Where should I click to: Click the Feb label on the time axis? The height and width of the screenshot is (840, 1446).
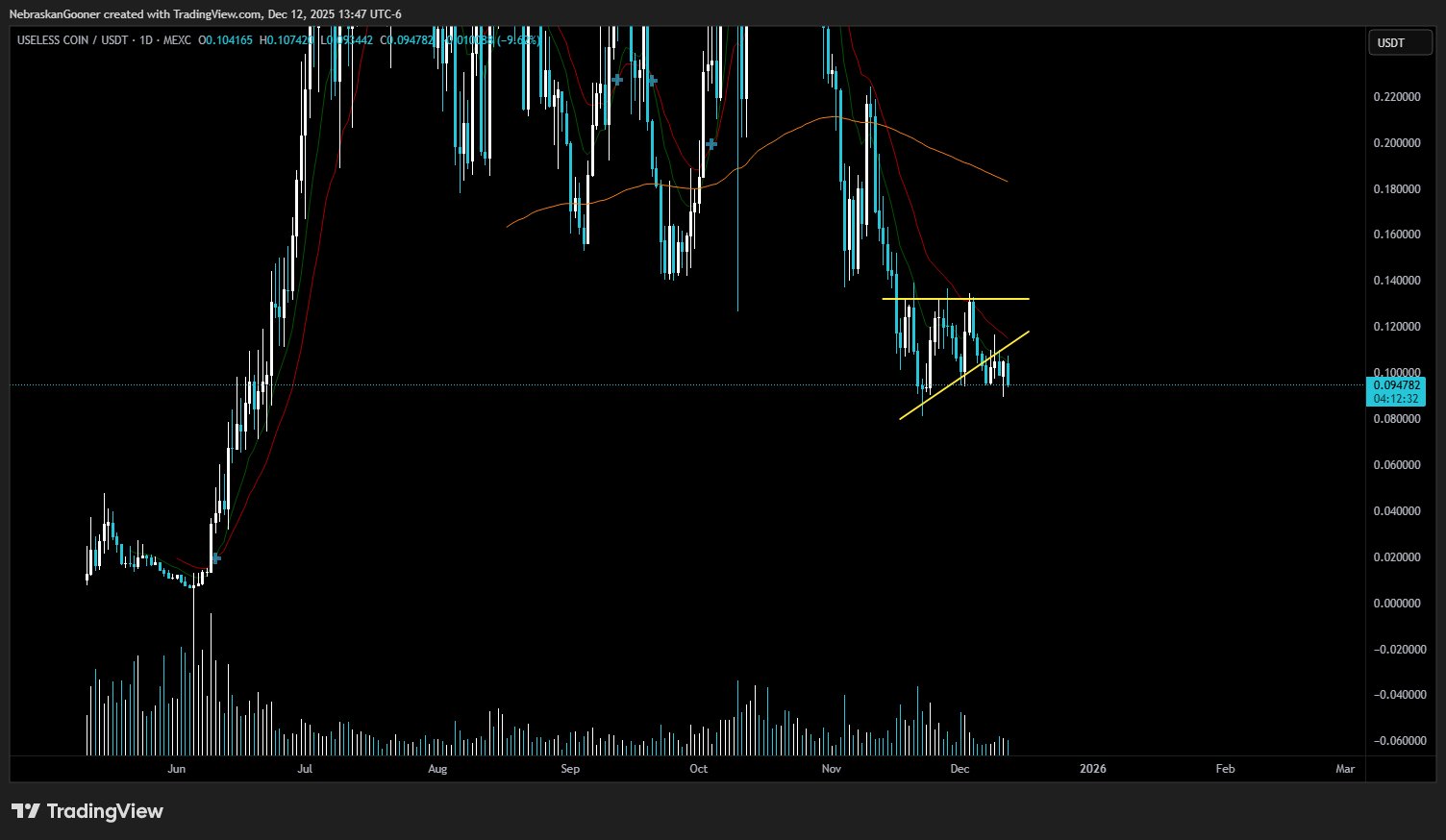pos(1225,769)
